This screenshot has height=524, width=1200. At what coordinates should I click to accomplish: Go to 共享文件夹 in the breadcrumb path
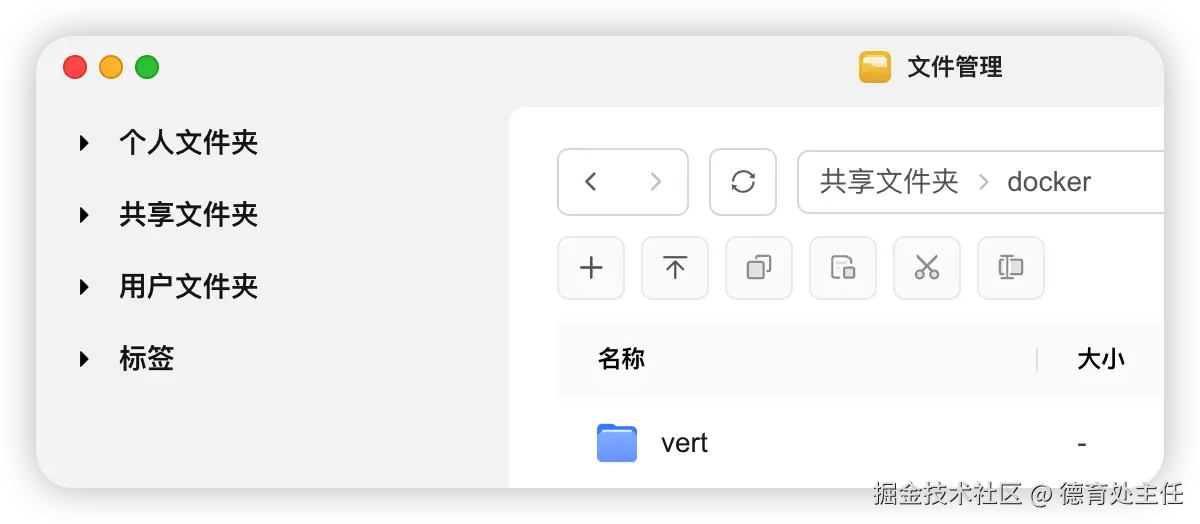[x=889, y=182]
